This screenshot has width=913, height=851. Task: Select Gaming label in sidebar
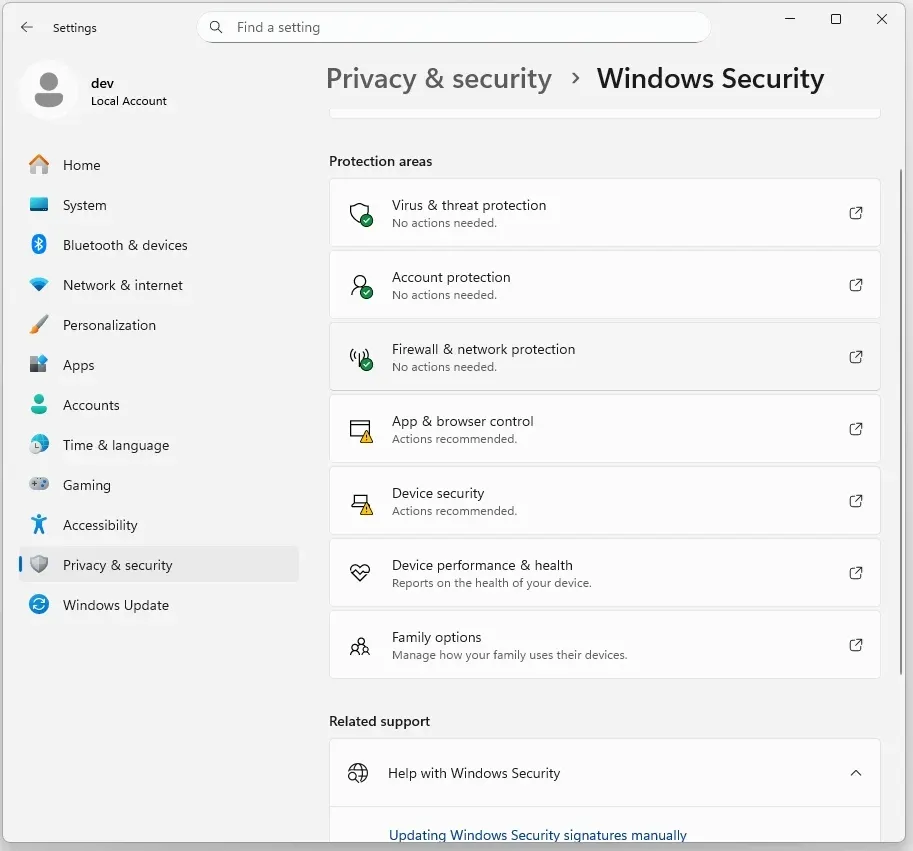(x=87, y=485)
